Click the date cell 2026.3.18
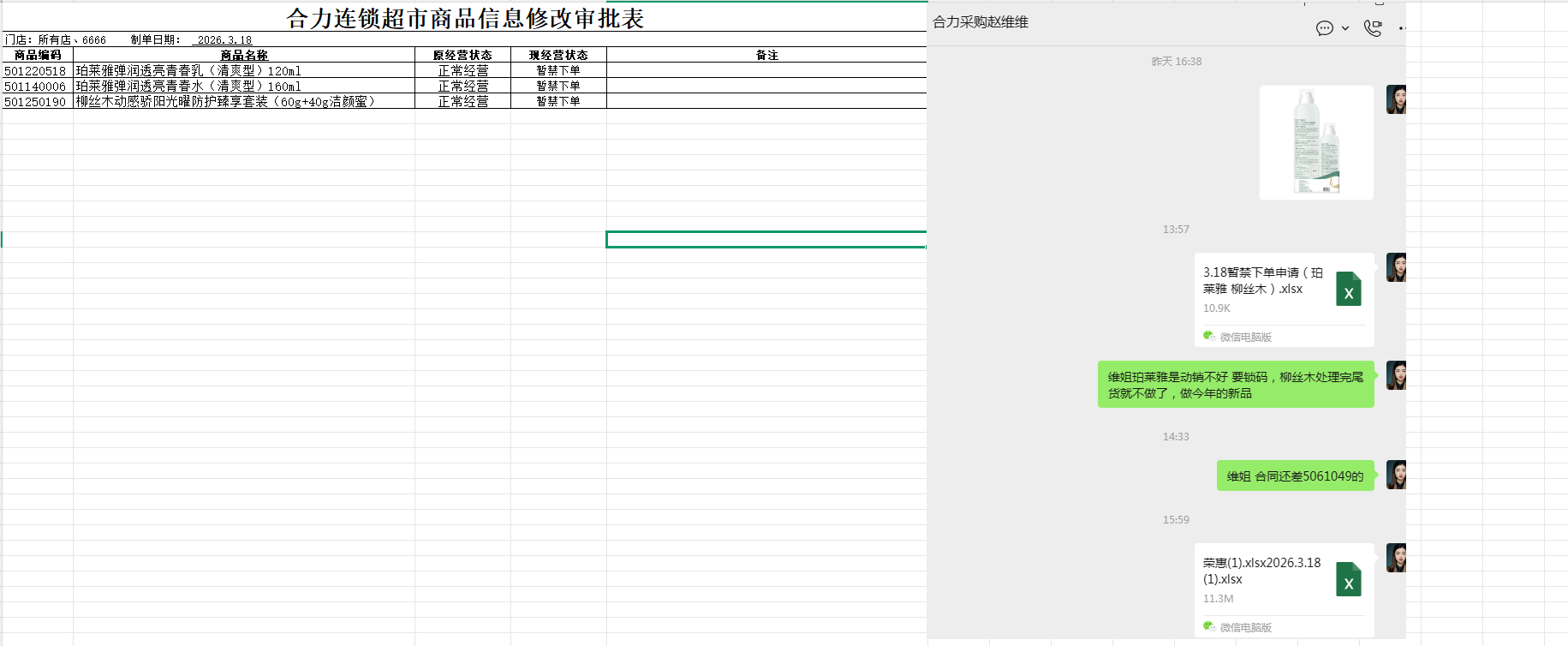 point(224,39)
